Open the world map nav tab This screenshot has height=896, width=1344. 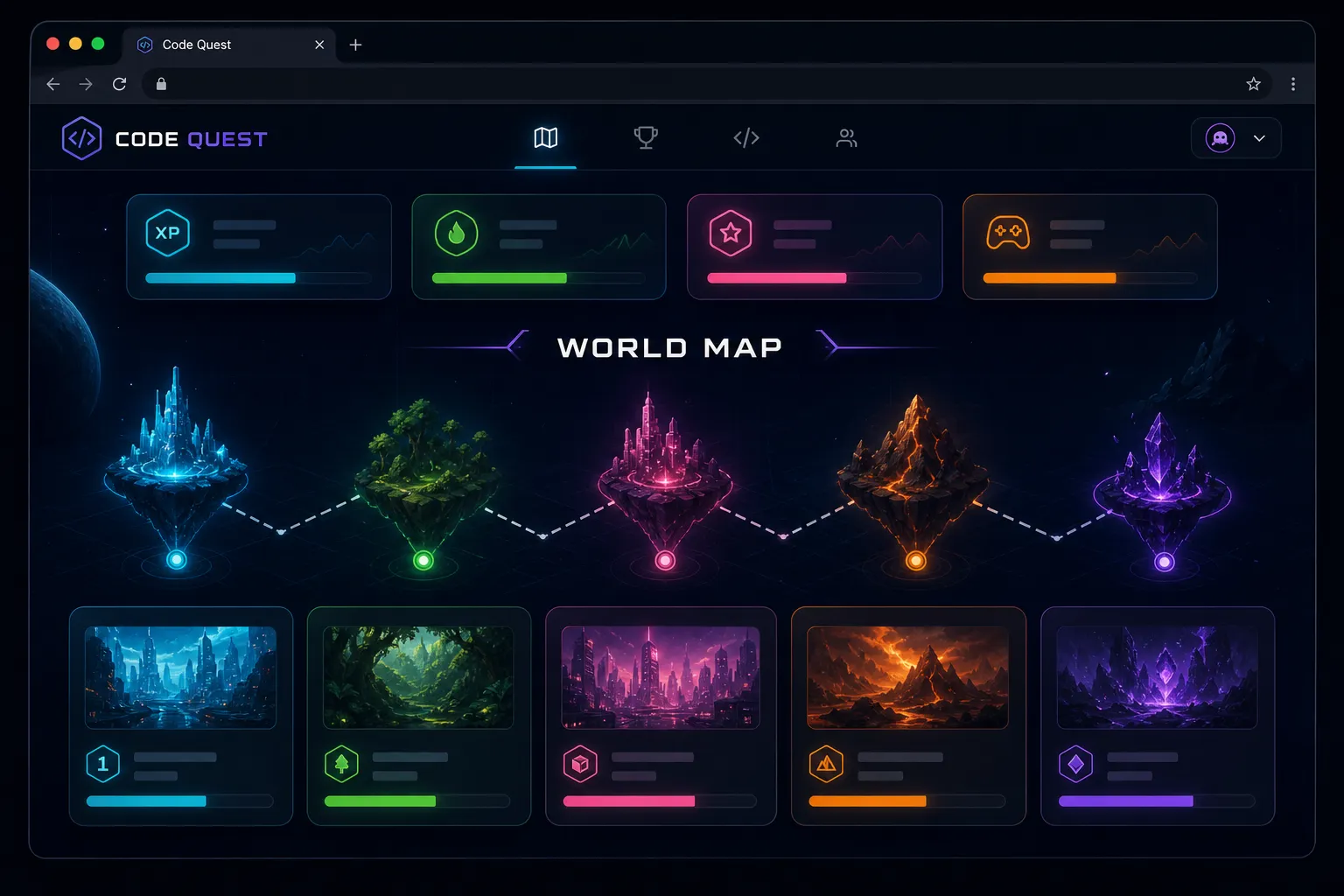click(x=545, y=137)
